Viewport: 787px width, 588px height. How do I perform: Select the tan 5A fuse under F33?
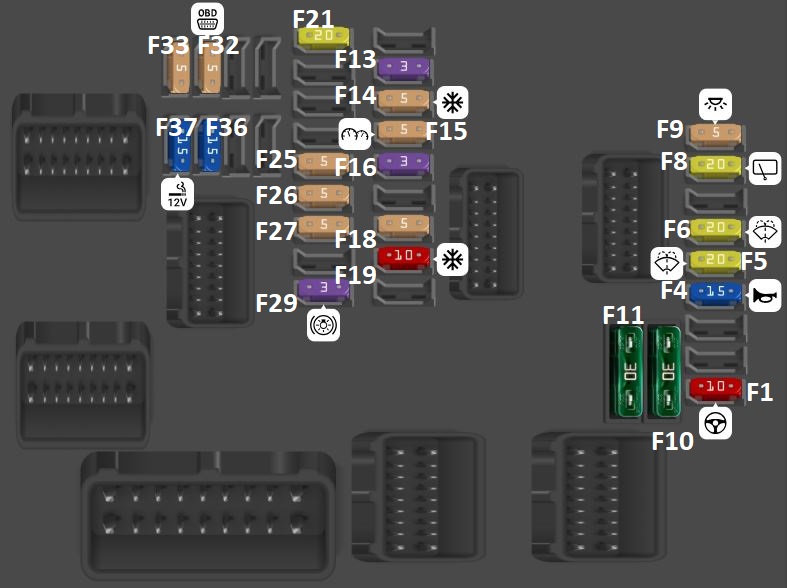[178, 72]
